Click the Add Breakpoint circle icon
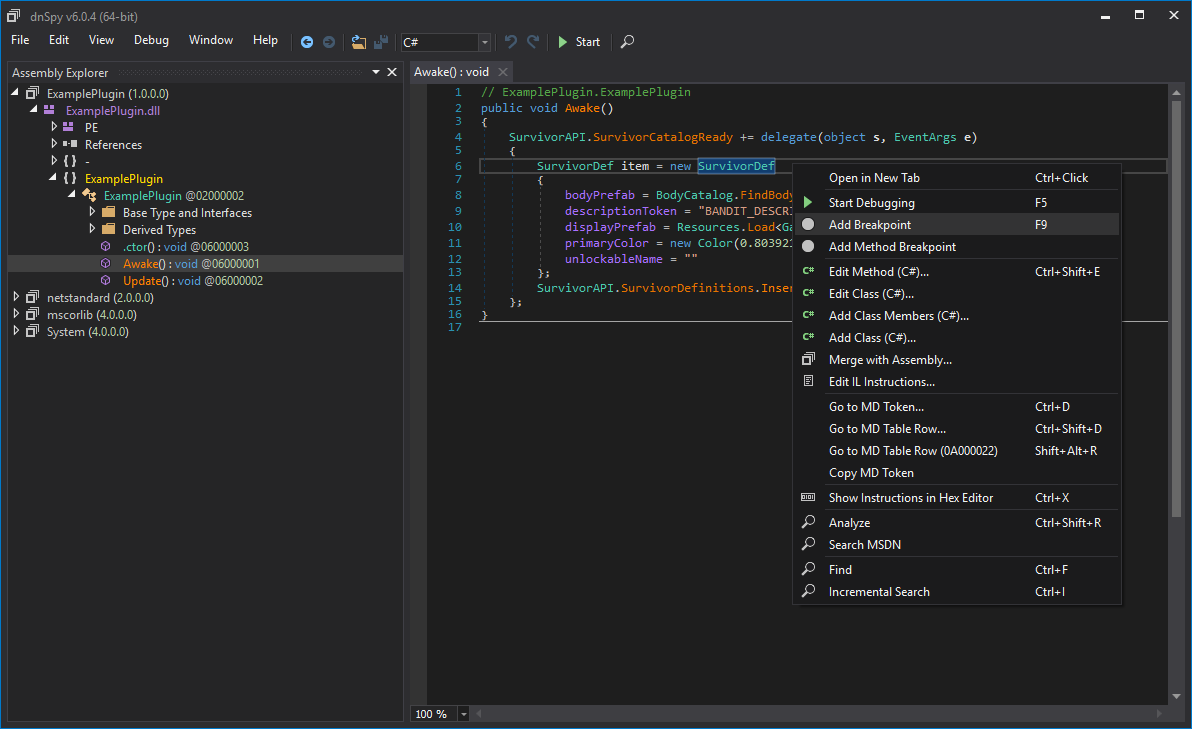 [x=808, y=224]
